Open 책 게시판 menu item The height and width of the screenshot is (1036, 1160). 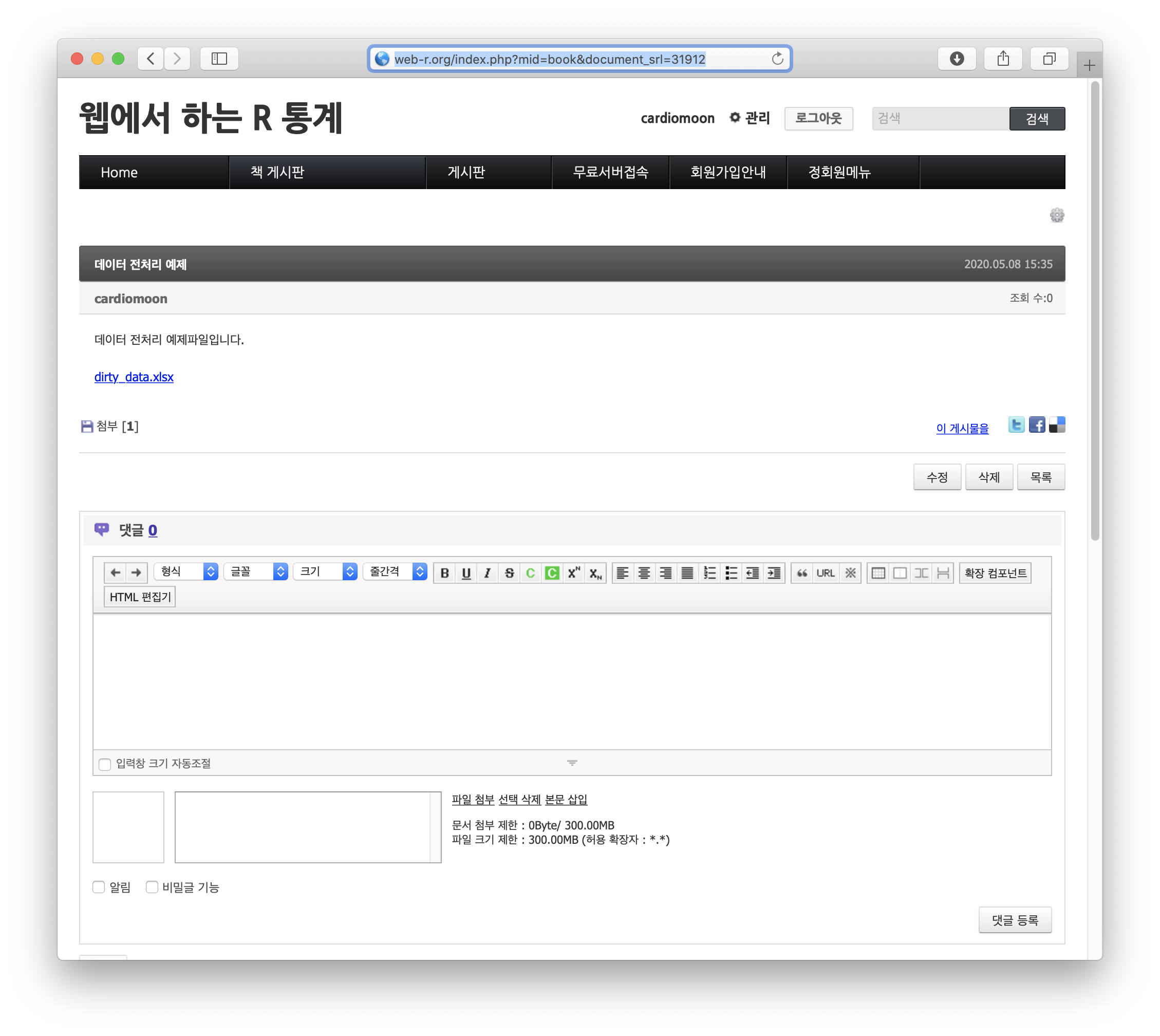click(277, 173)
